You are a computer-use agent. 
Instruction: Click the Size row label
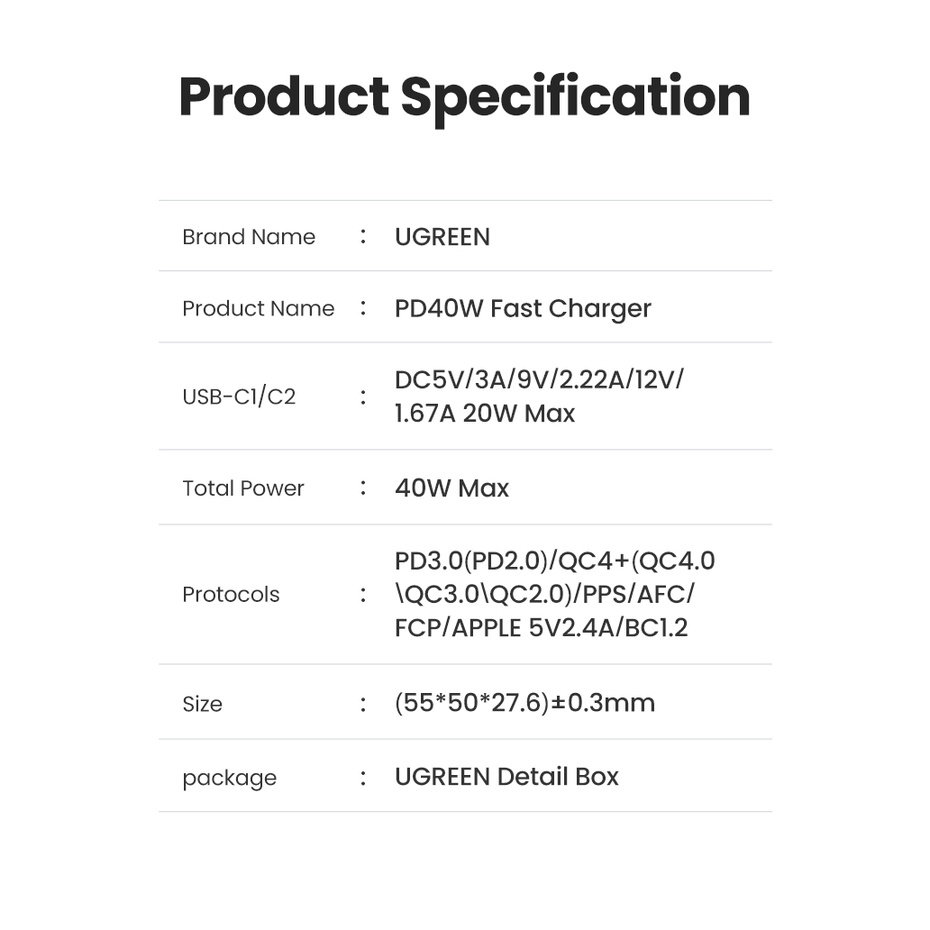click(202, 704)
